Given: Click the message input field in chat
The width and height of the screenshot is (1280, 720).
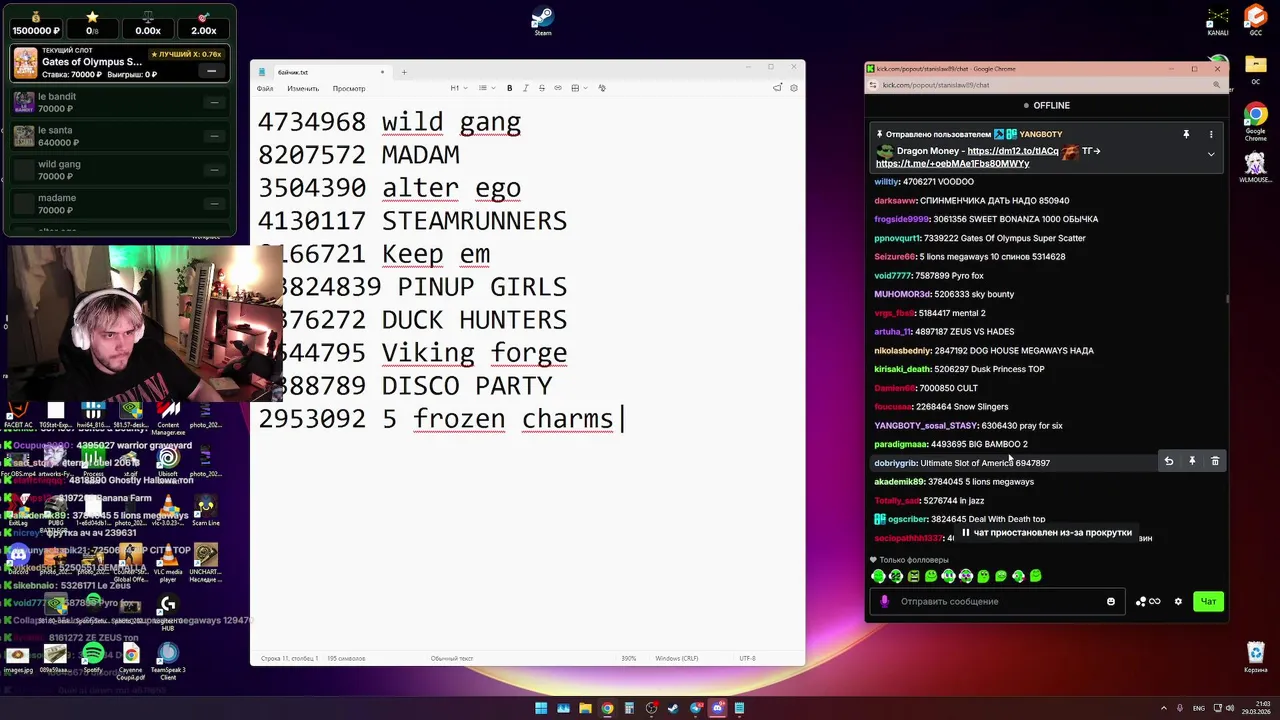Looking at the screenshot, I should tap(998, 601).
